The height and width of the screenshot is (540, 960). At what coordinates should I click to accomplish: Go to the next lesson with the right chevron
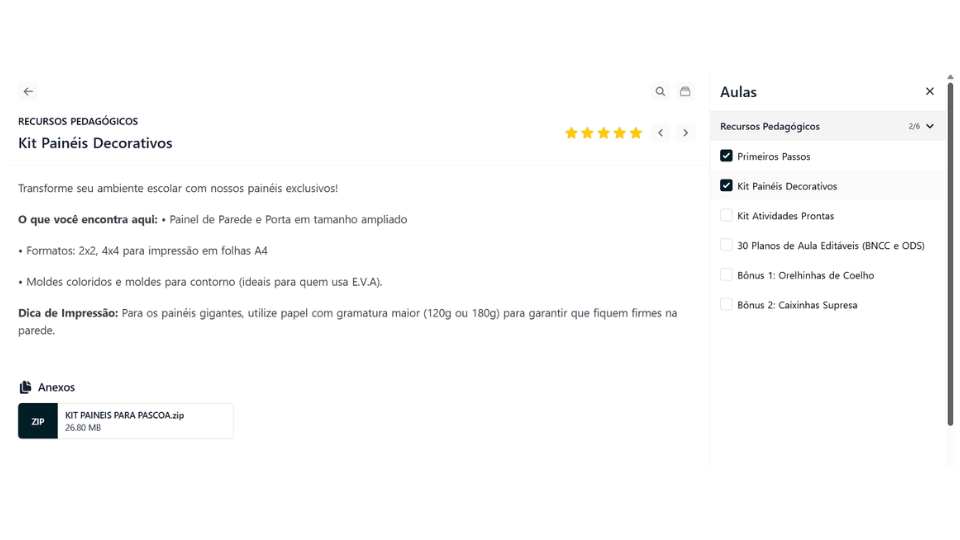(x=685, y=133)
